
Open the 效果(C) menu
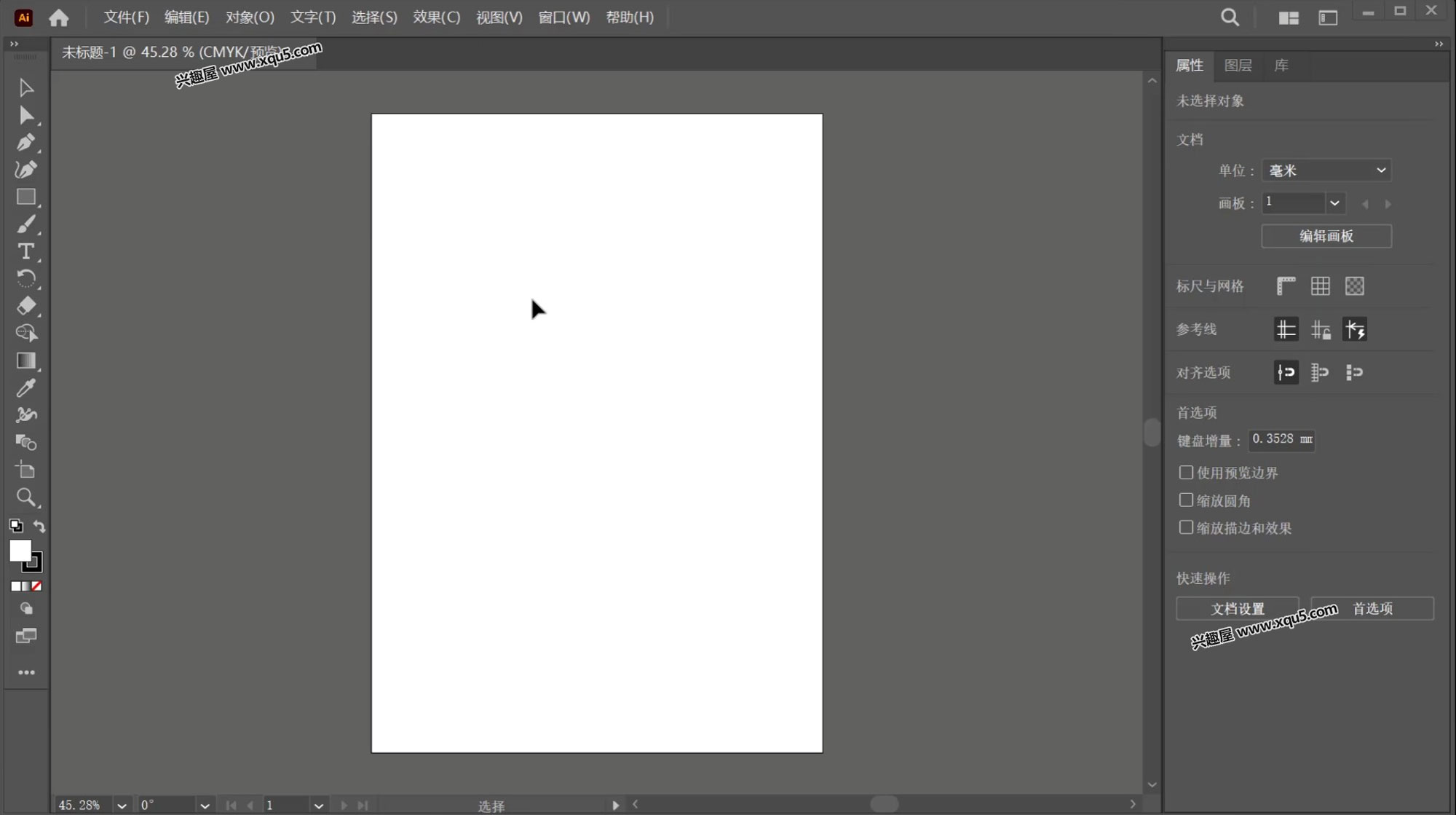coord(437,17)
